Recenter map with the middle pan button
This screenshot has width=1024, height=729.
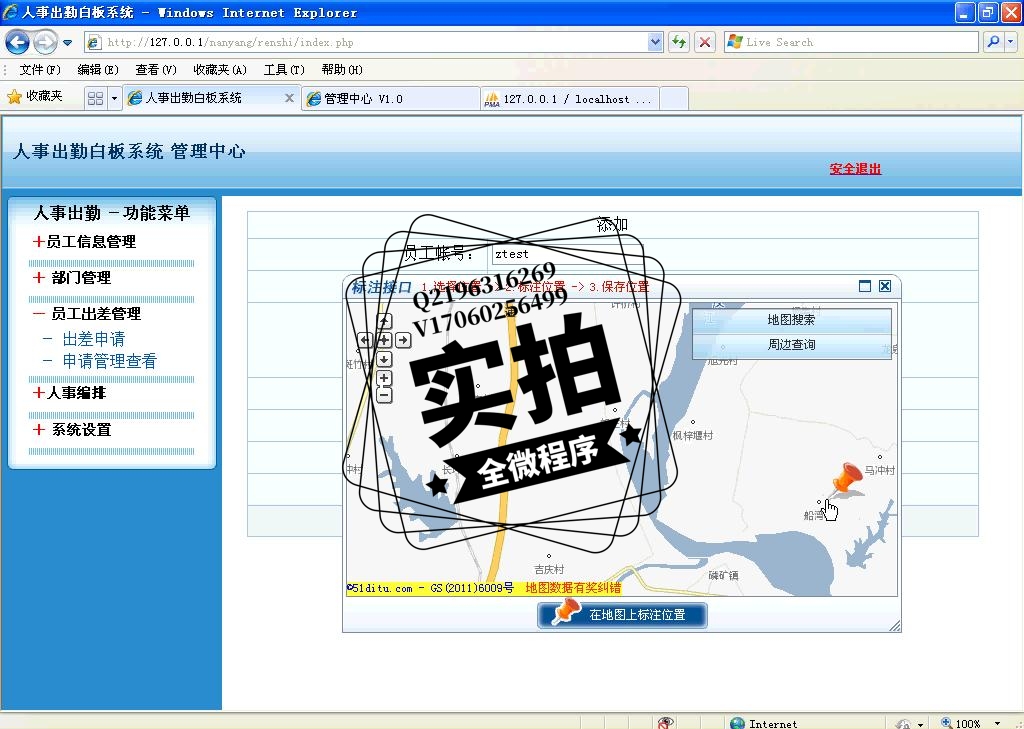click(x=384, y=340)
